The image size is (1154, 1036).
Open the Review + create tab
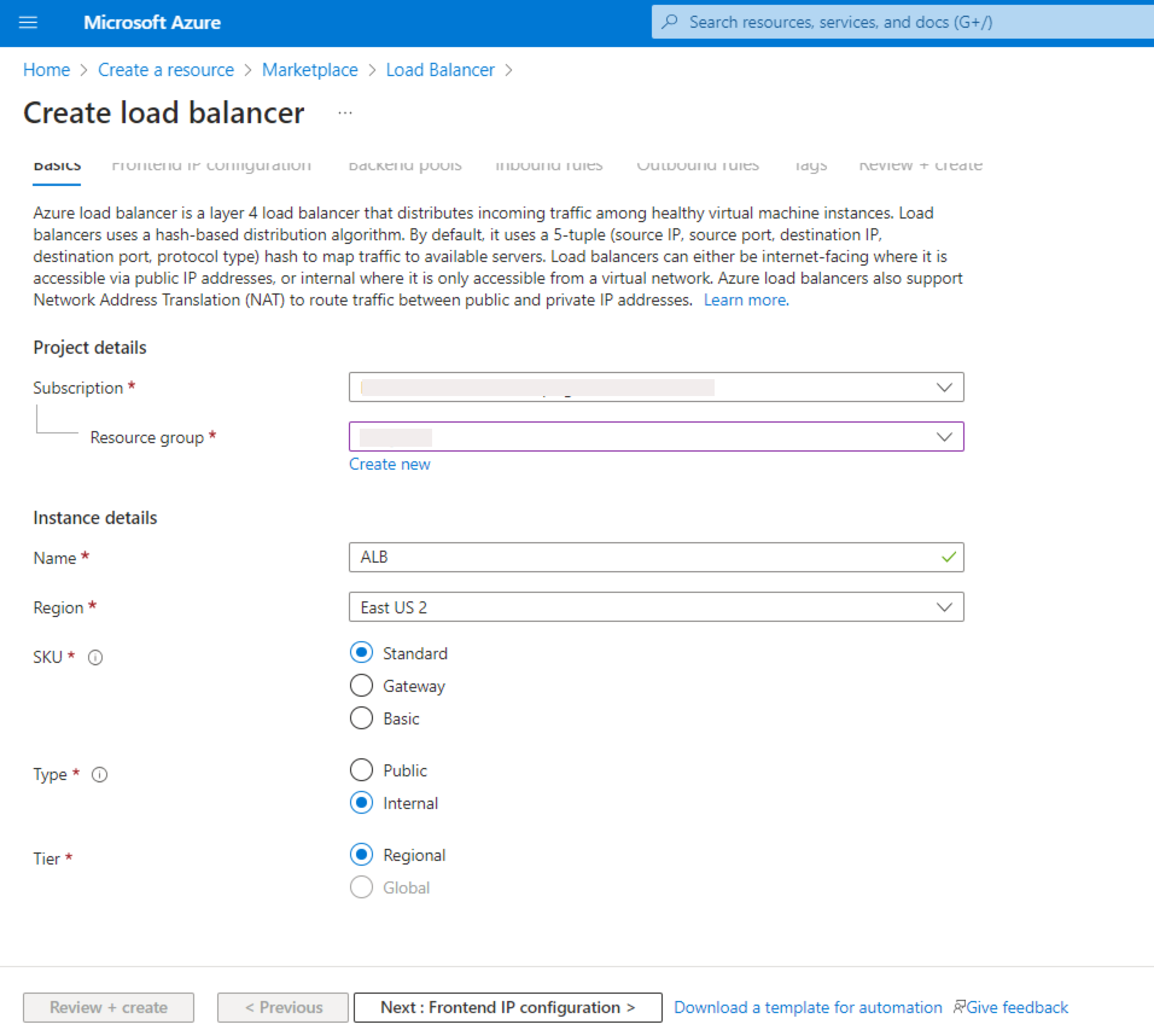(x=920, y=165)
